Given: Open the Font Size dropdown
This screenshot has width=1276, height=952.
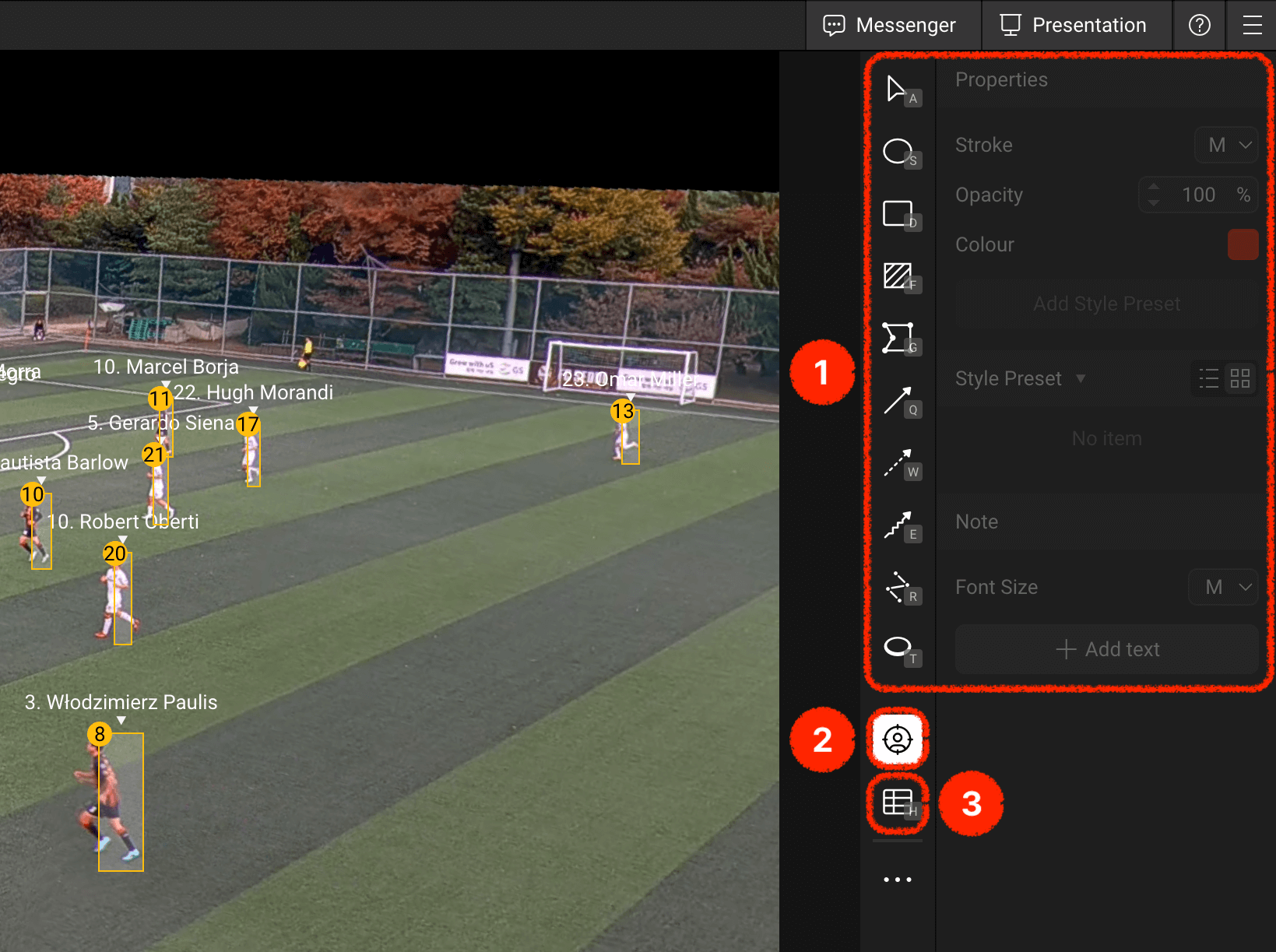Looking at the screenshot, I should point(1223,587).
